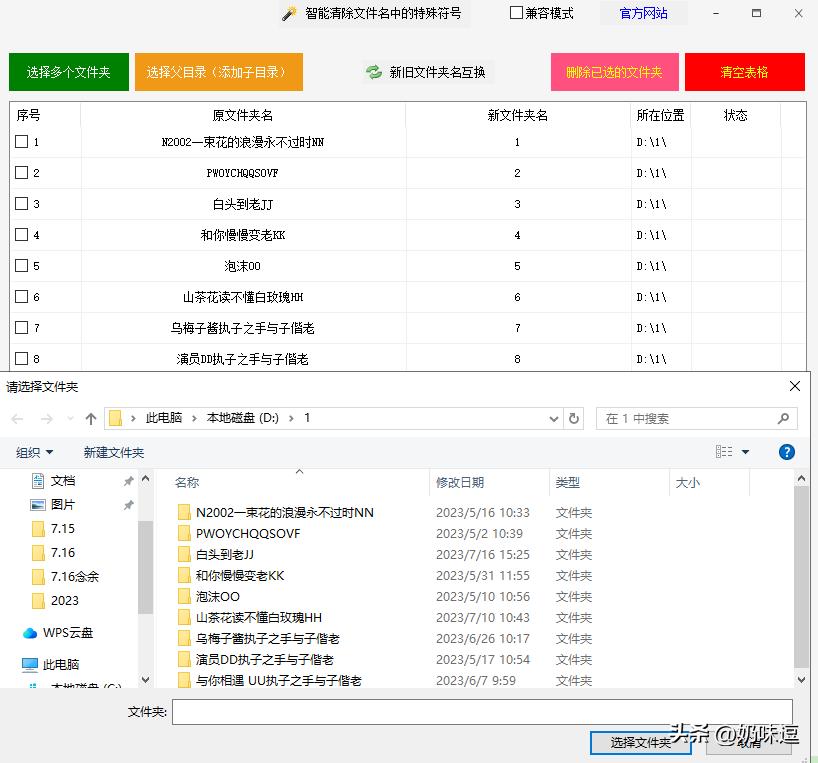Image resolution: width=818 pixels, height=763 pixels.
Task: Click the 此电脑 computer icon in sidebar
Action: click(x=30, y=663)
